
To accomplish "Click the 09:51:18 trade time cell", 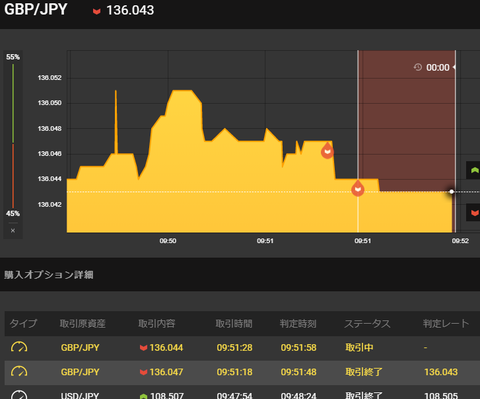I will (234, 372).
